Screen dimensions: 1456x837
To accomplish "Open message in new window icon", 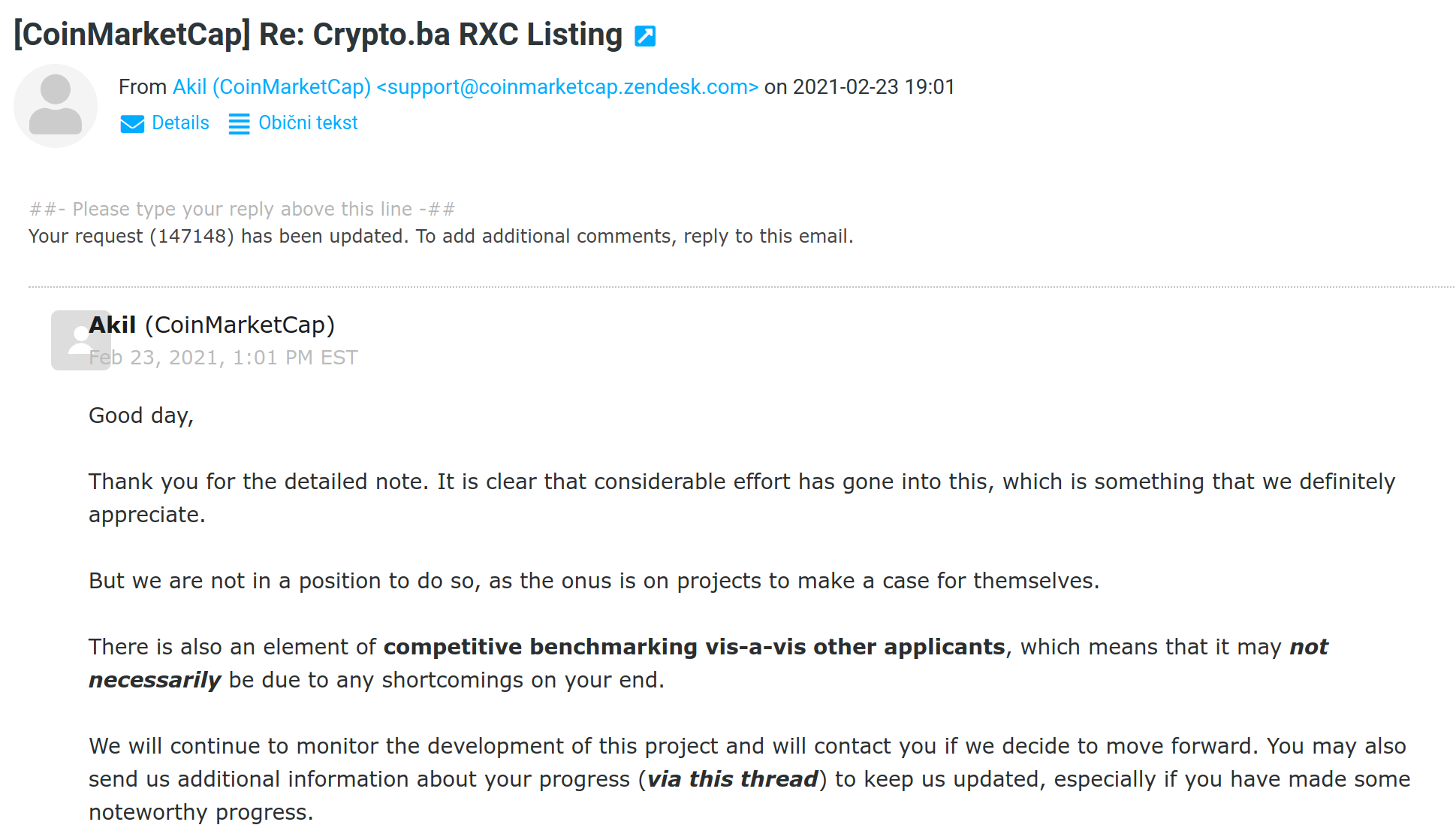I will 645,36.
